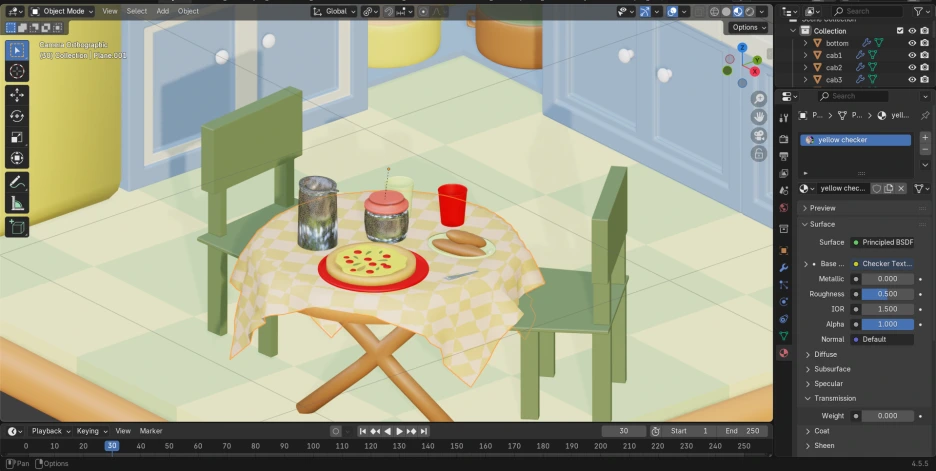
Task: Open outliner filter dropdown
Action: [922, 11]
